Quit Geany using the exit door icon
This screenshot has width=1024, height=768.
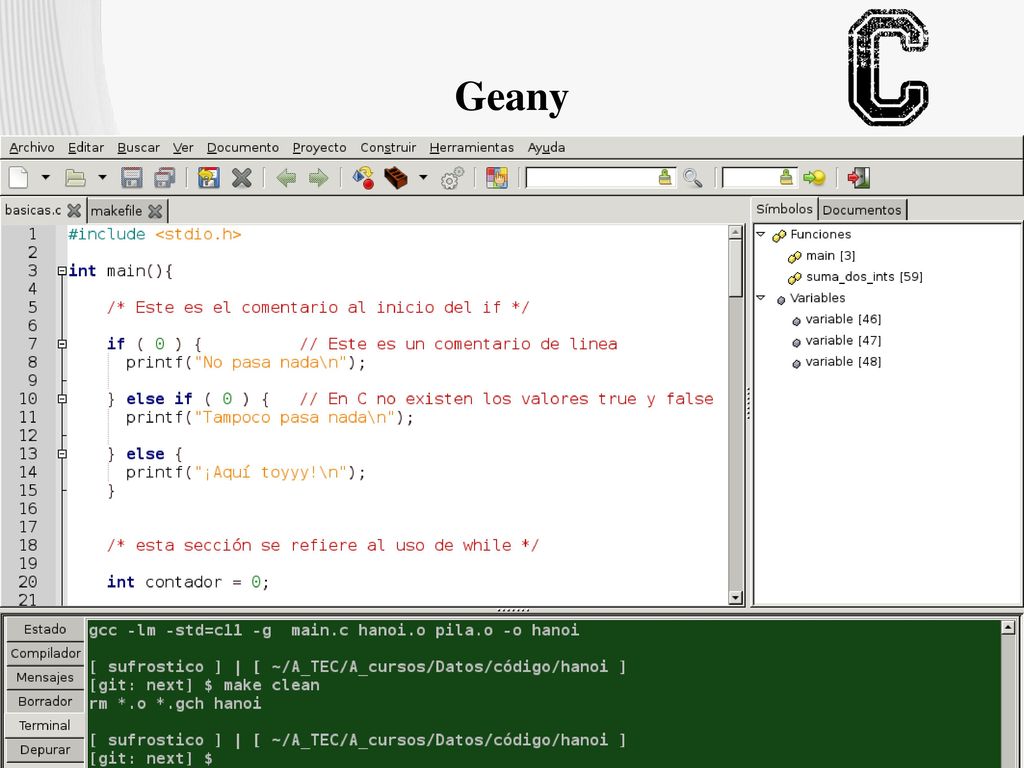point(858,177)
